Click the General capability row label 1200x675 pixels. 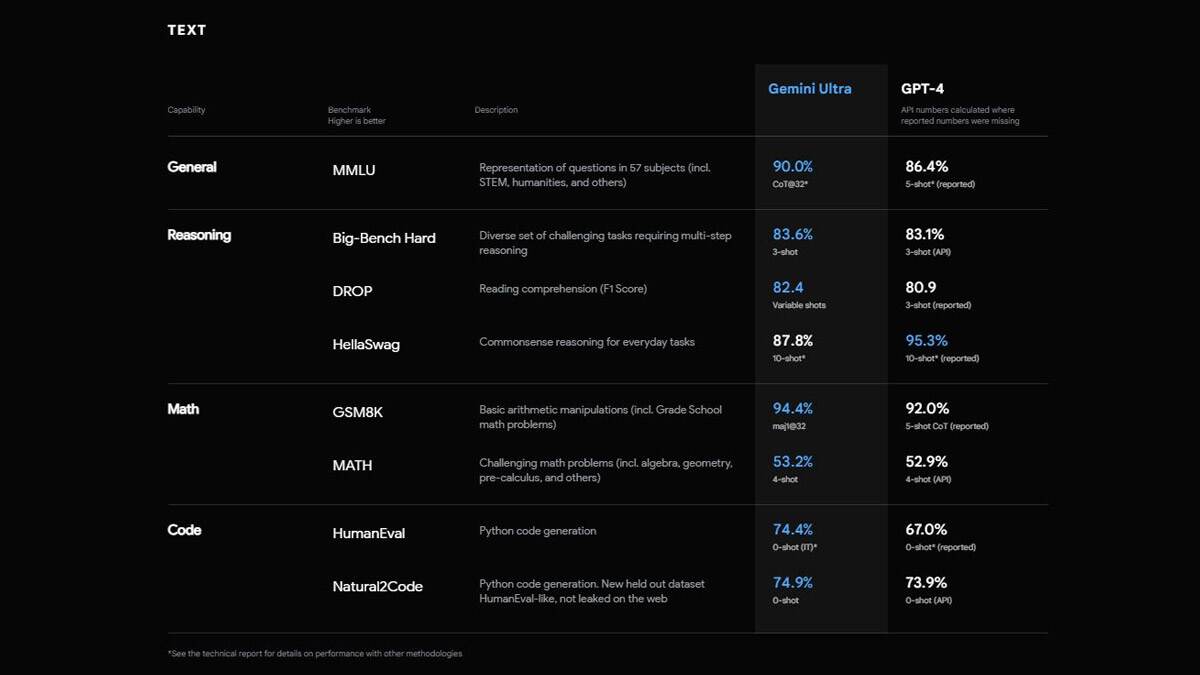[x=192, y=167]
